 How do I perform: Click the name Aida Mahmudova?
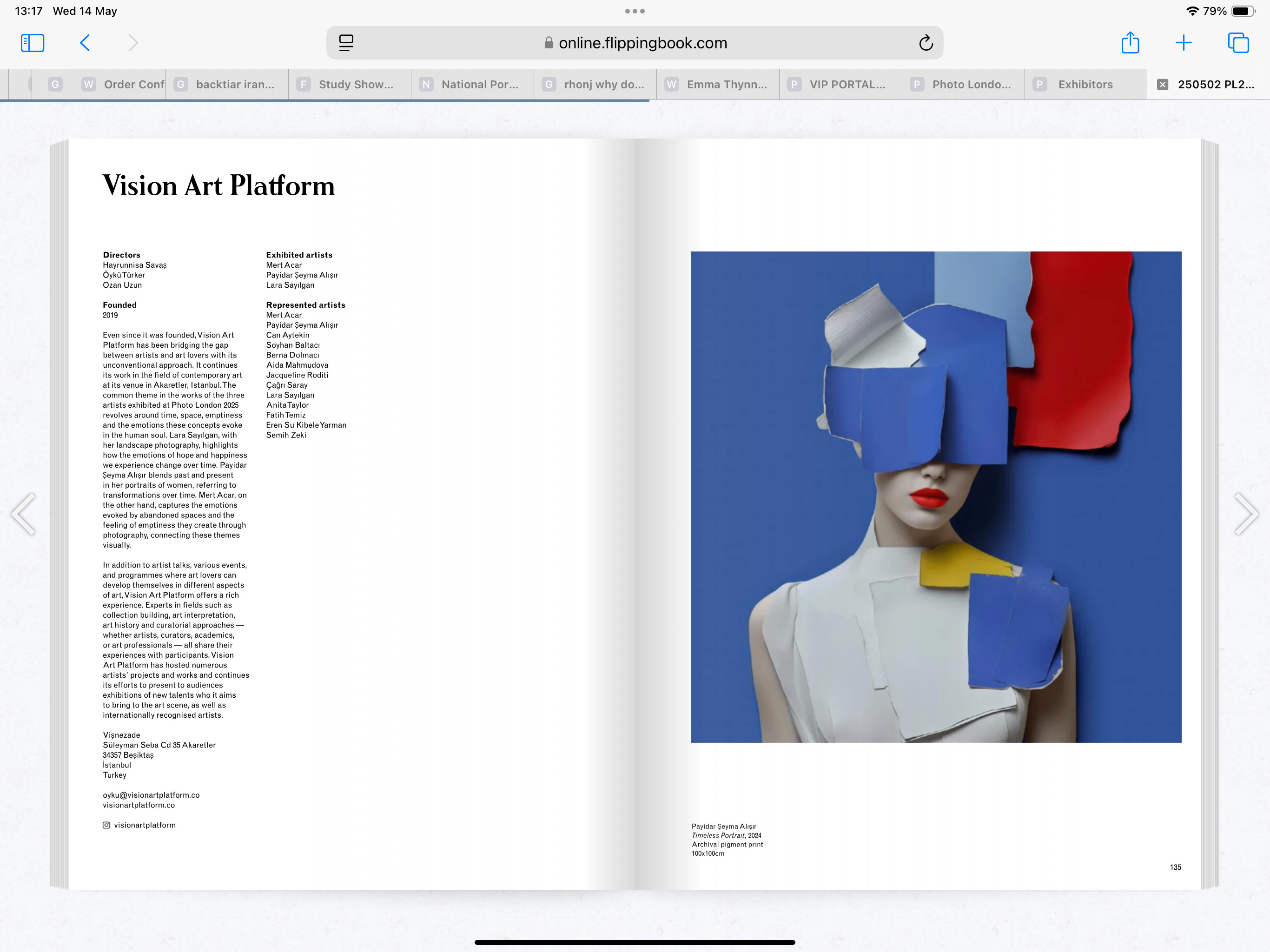coord(298,365)
